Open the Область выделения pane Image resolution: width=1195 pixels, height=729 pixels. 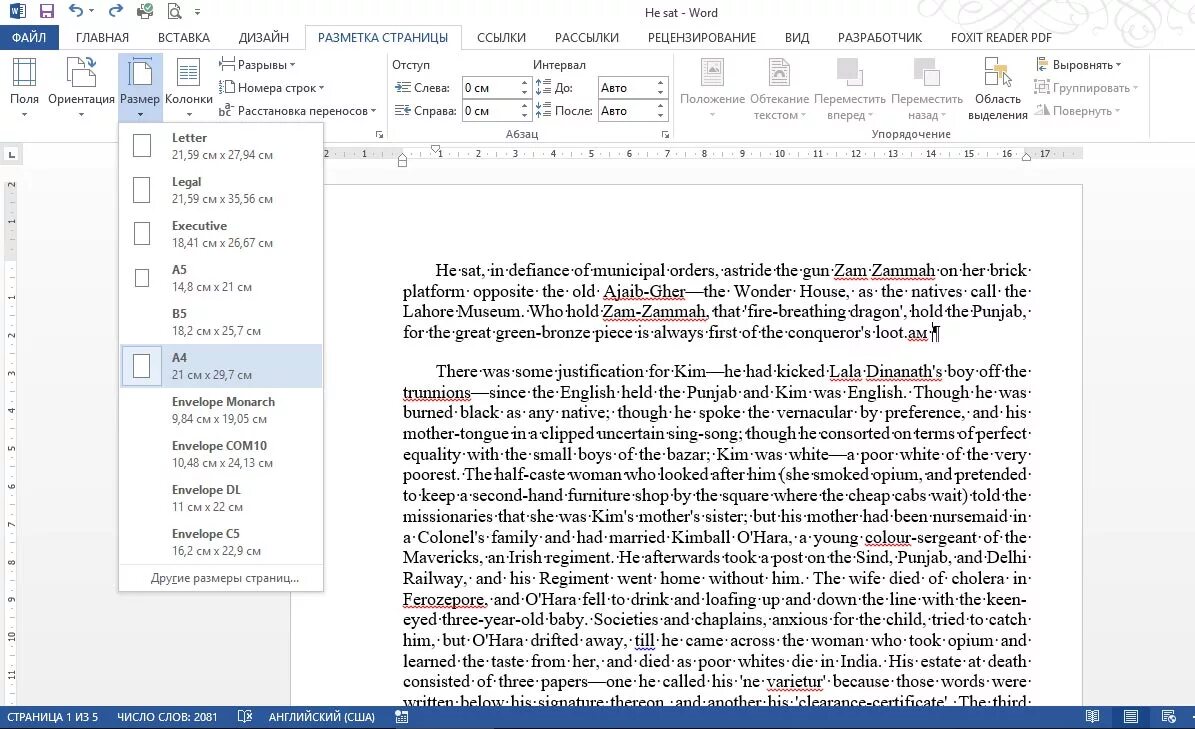[x=998, y=88]
